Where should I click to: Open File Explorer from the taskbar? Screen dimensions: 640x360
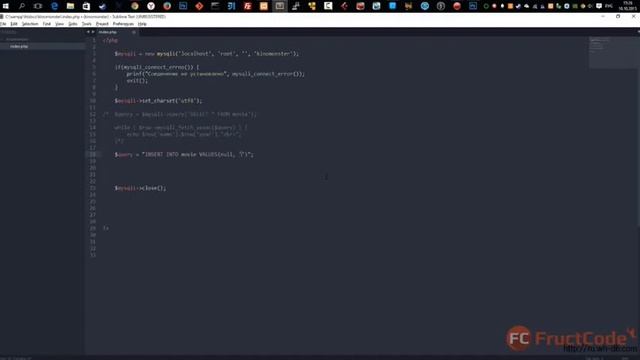[70, 6]
